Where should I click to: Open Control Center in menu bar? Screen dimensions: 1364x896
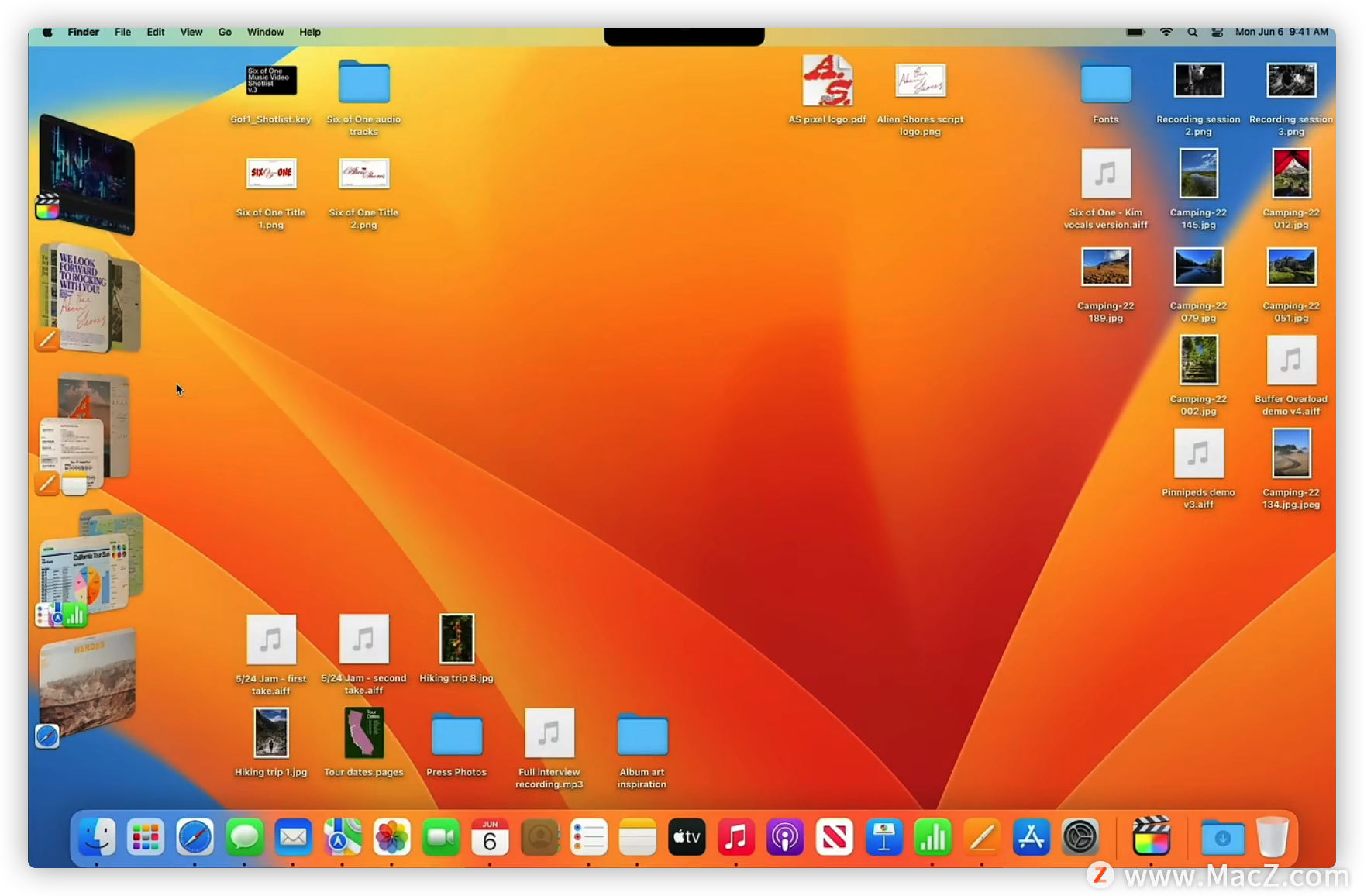coord(1218,32)
